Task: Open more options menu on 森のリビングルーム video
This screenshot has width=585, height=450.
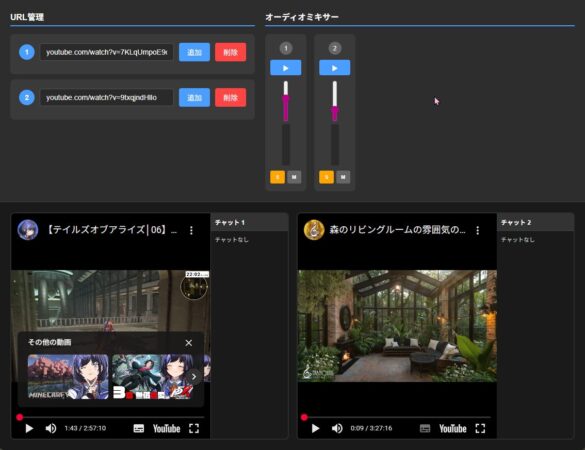Action: pyautogui.click(x=478, y=230)
